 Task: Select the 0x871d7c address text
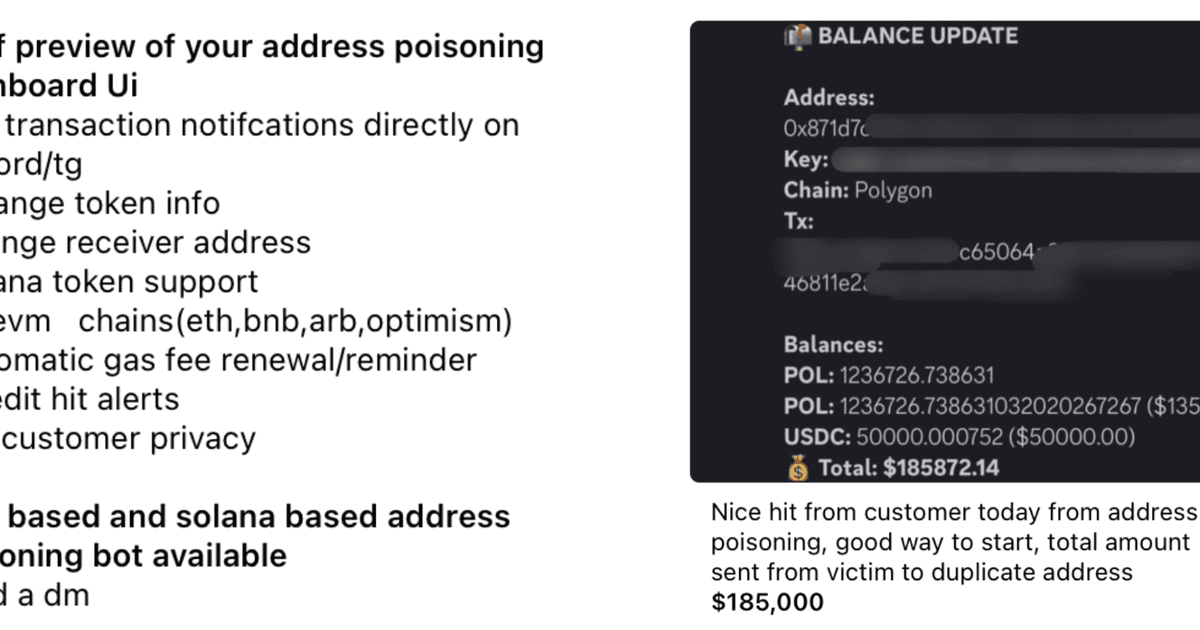(x=825, y=129)
